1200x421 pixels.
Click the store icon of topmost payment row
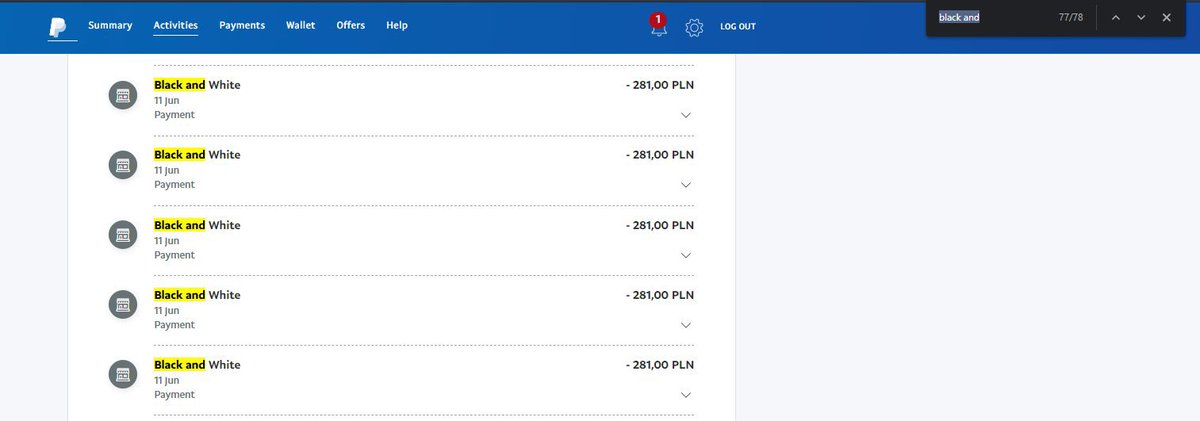tap(123, 95)
